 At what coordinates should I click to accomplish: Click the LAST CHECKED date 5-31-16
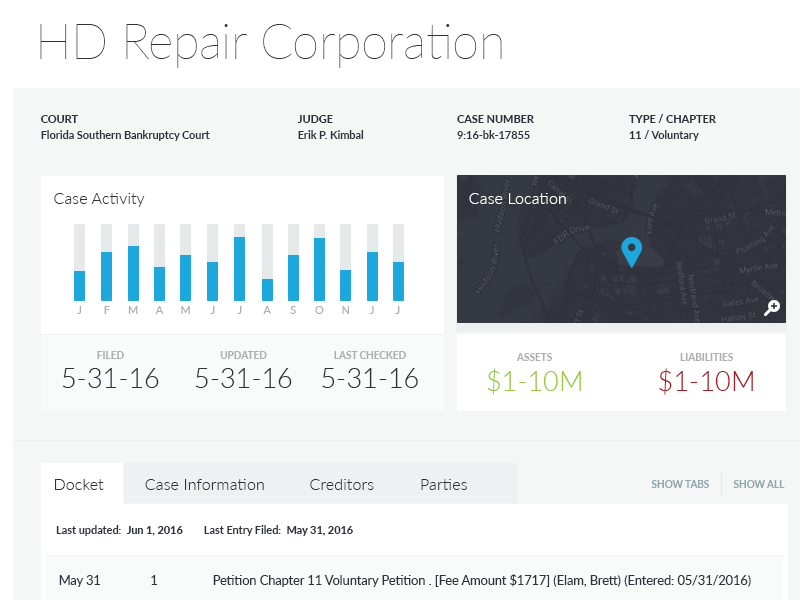point(370,378)
